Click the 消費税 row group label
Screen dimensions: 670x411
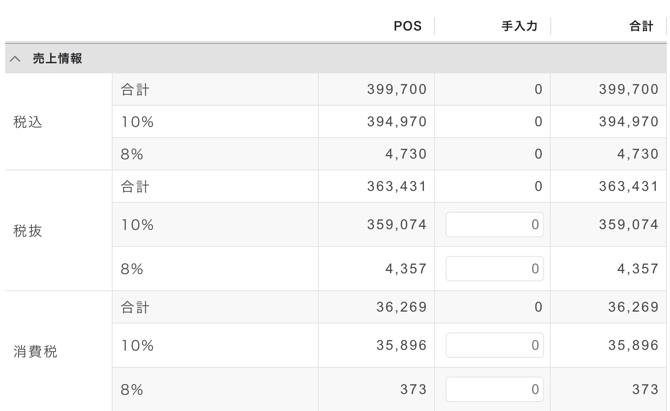(35, 352)
